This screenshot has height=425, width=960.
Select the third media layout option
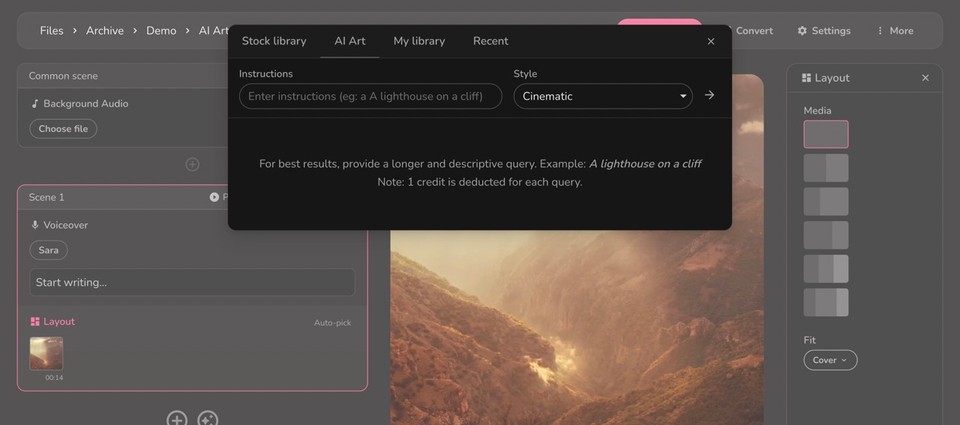pos(826,201)
